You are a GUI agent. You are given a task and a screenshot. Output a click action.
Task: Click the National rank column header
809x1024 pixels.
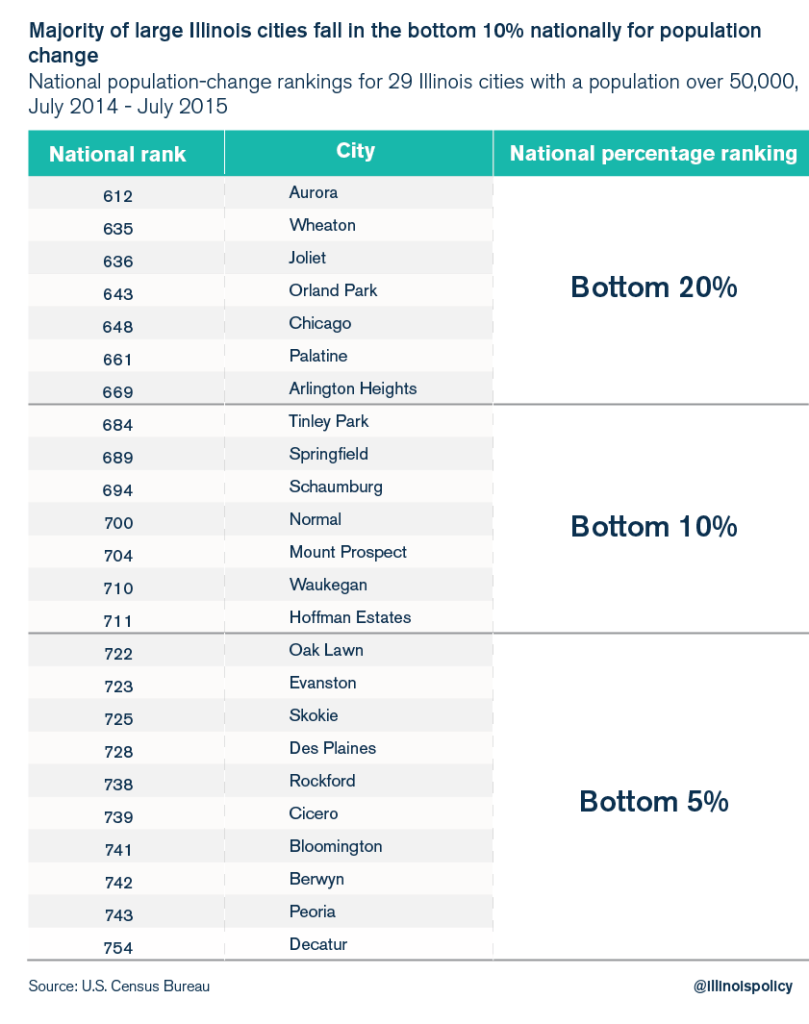[118, 154]
